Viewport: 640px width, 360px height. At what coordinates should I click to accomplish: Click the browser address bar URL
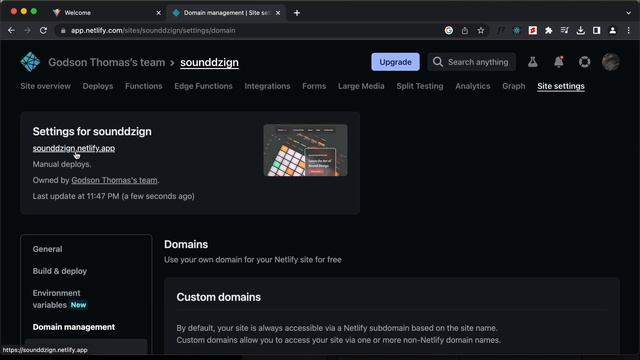pyautogui.click(x=153, y=31)
